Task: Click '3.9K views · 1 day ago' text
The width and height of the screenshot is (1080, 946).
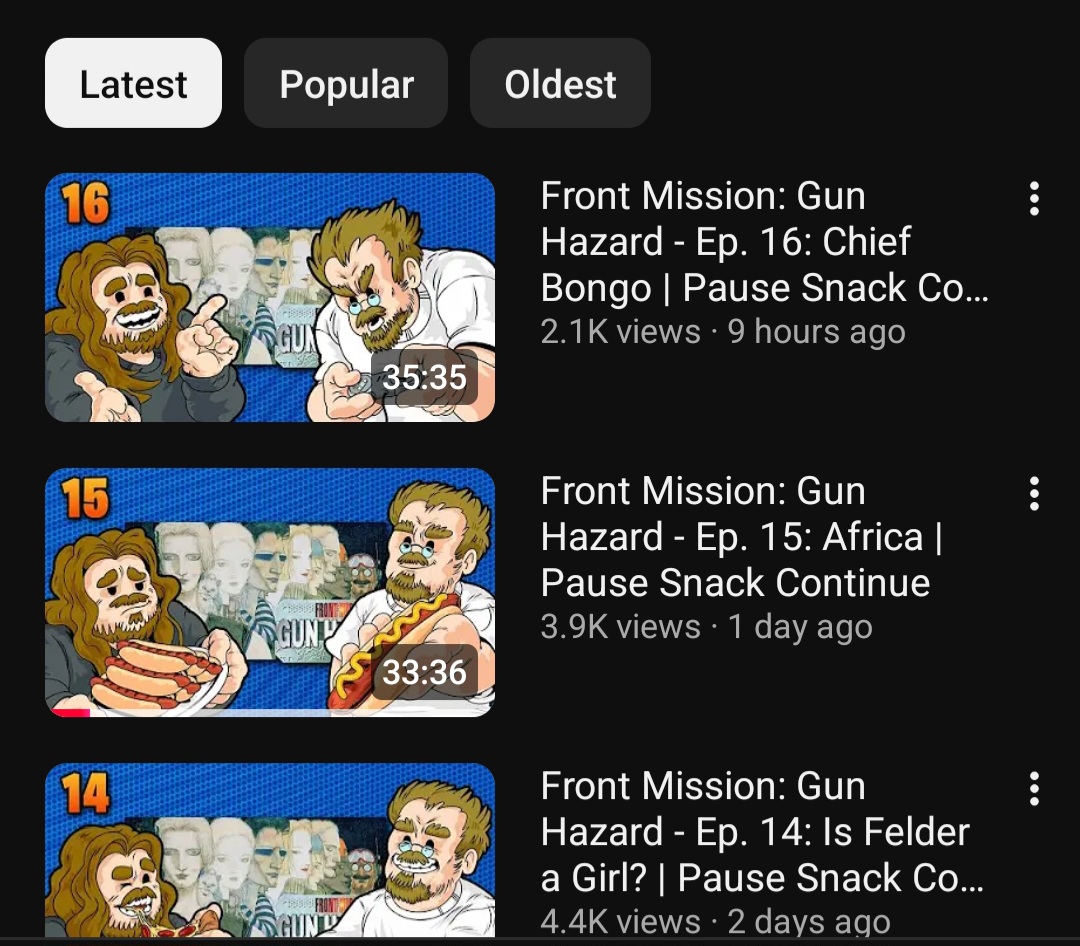Action: 706,626
